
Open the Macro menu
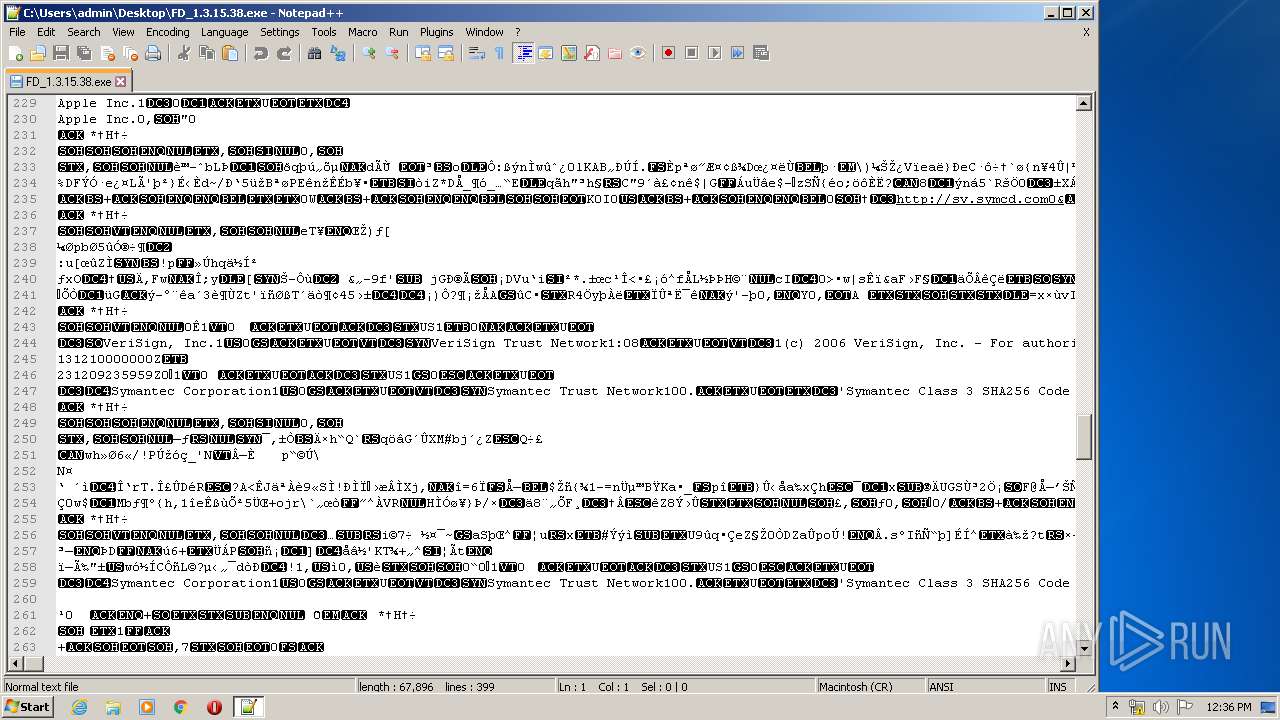[x=363, y=32]
